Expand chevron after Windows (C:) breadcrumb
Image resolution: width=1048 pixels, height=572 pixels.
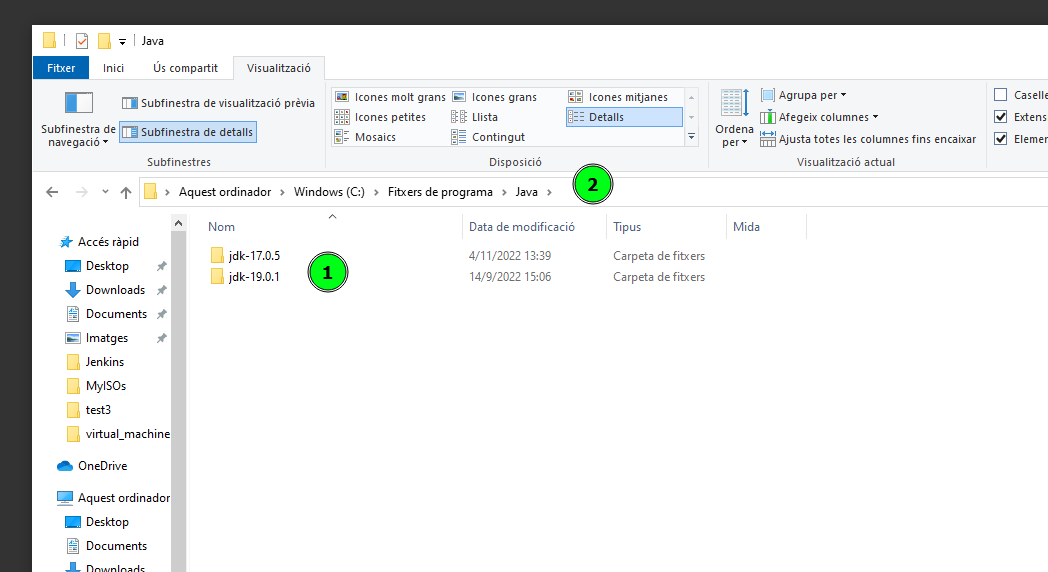[x=376, y=192]
